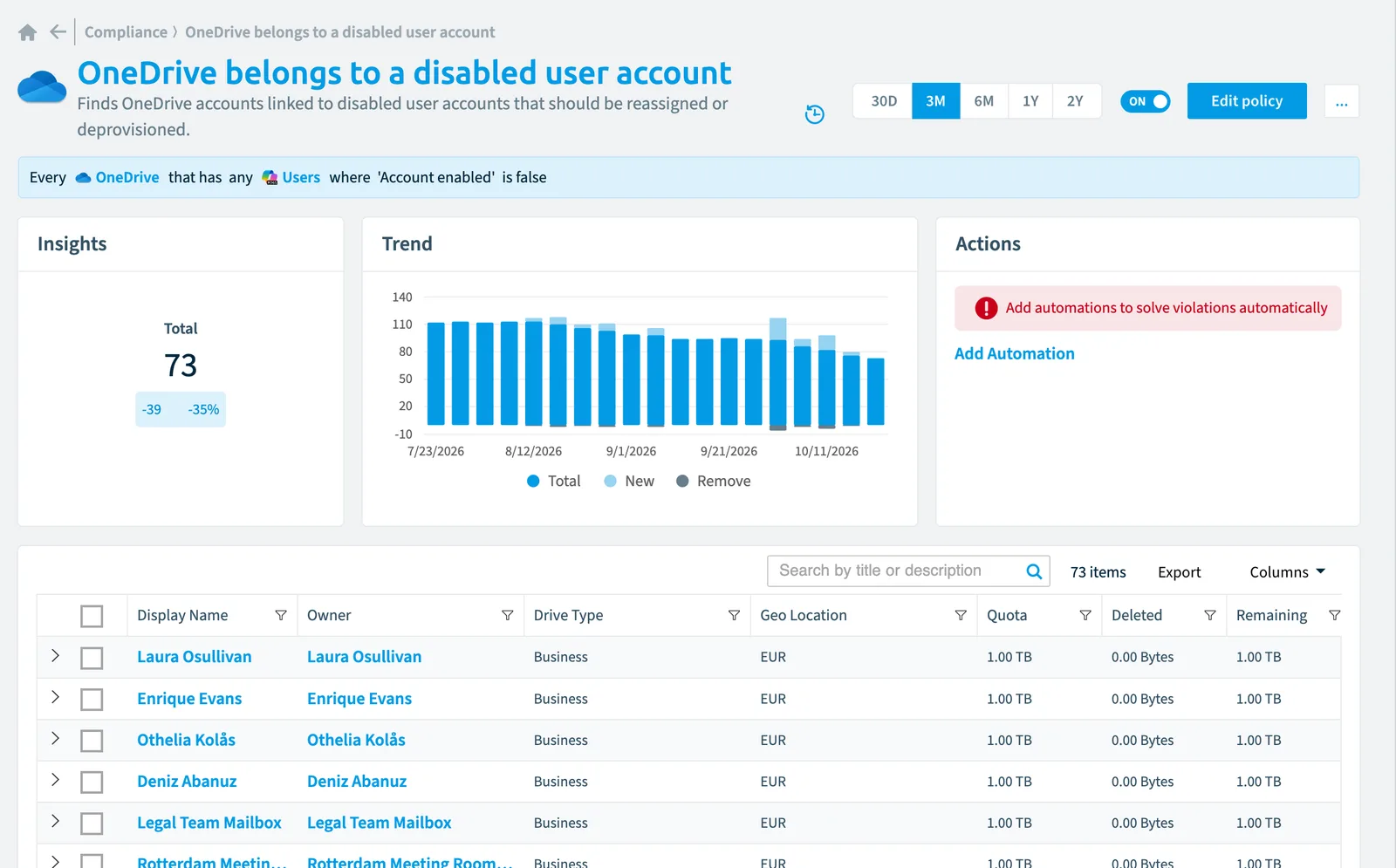This screenshot has width=1396, height=868.
Task: Select the Laura Osullivan row checkbox
Action: (x=92, y=658)
